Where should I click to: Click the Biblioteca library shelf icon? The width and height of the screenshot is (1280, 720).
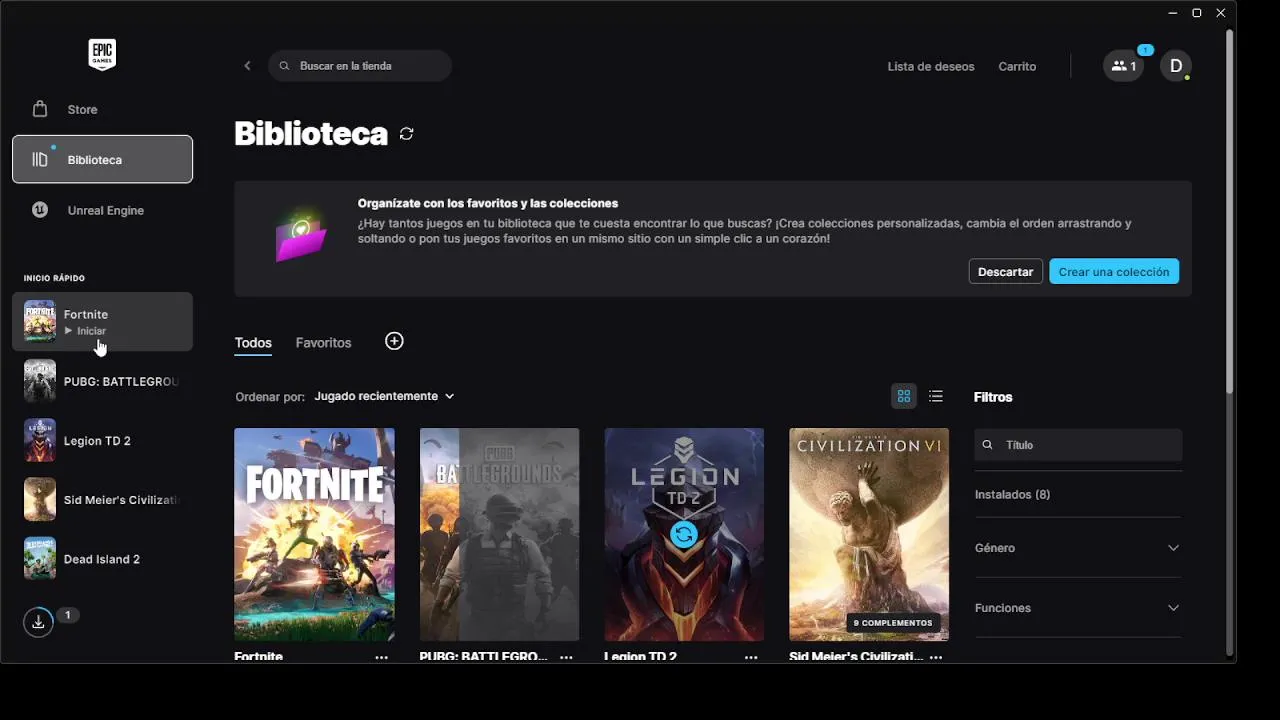coord(39,159)
